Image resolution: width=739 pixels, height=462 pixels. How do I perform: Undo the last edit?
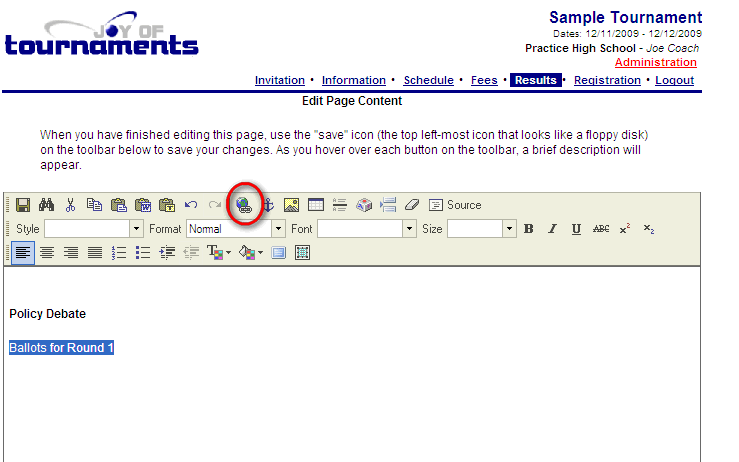(191, 205)
